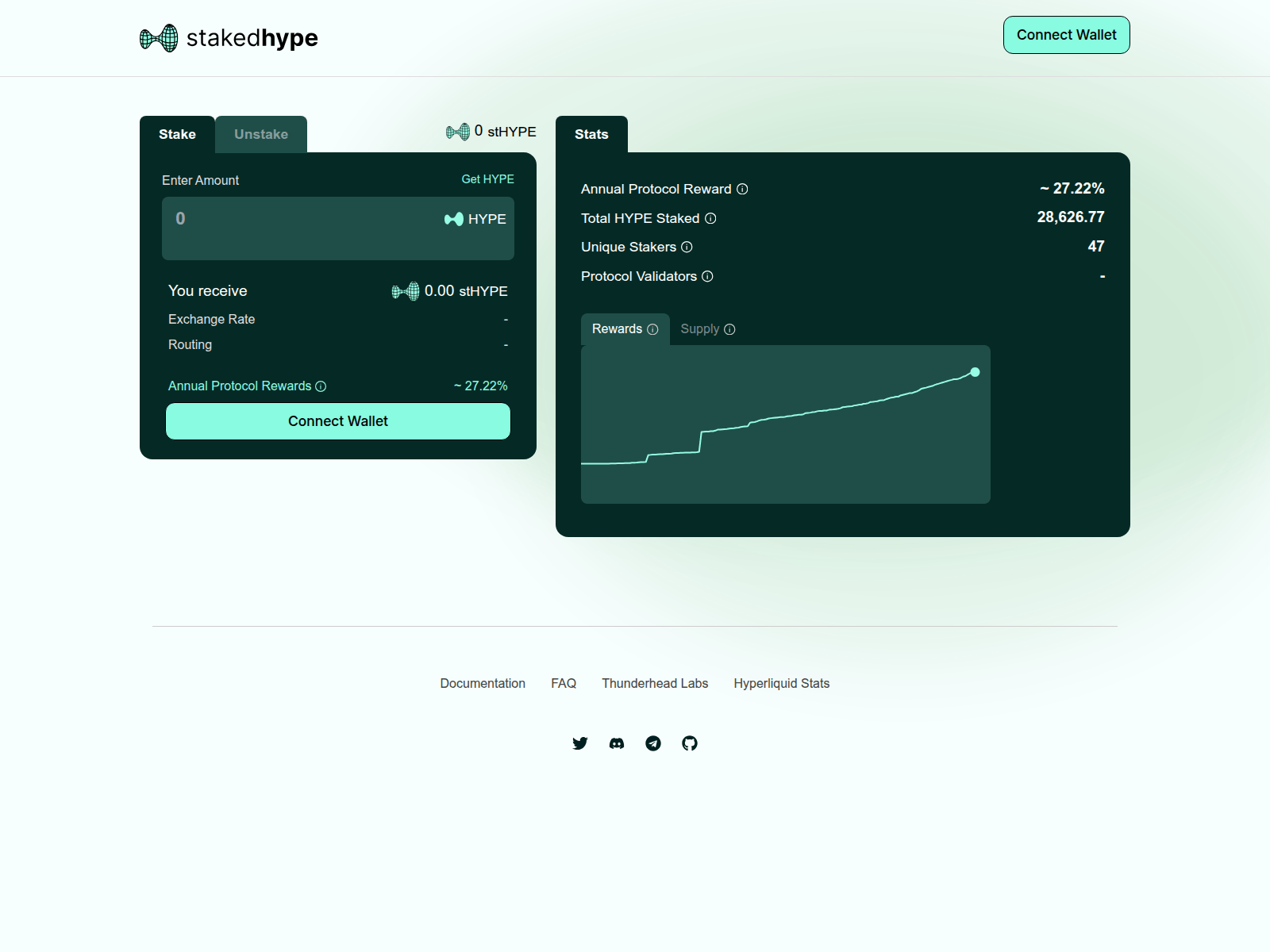This screenshot has height=952, width=1270.
Task: Click the stakedhype wordmark text
Action: [252, 38]
